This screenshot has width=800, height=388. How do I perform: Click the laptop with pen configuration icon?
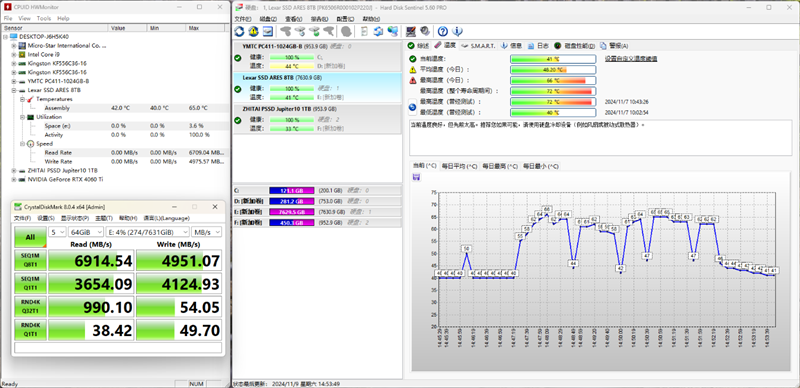[410, 32]
